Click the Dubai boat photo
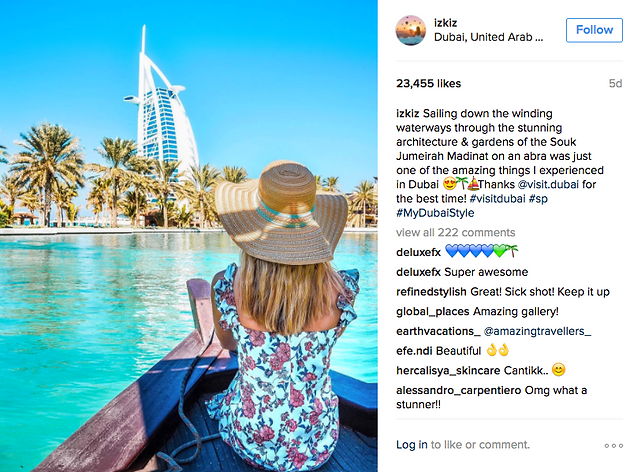Screen dimensions: 630x472 tap(188, 236)
